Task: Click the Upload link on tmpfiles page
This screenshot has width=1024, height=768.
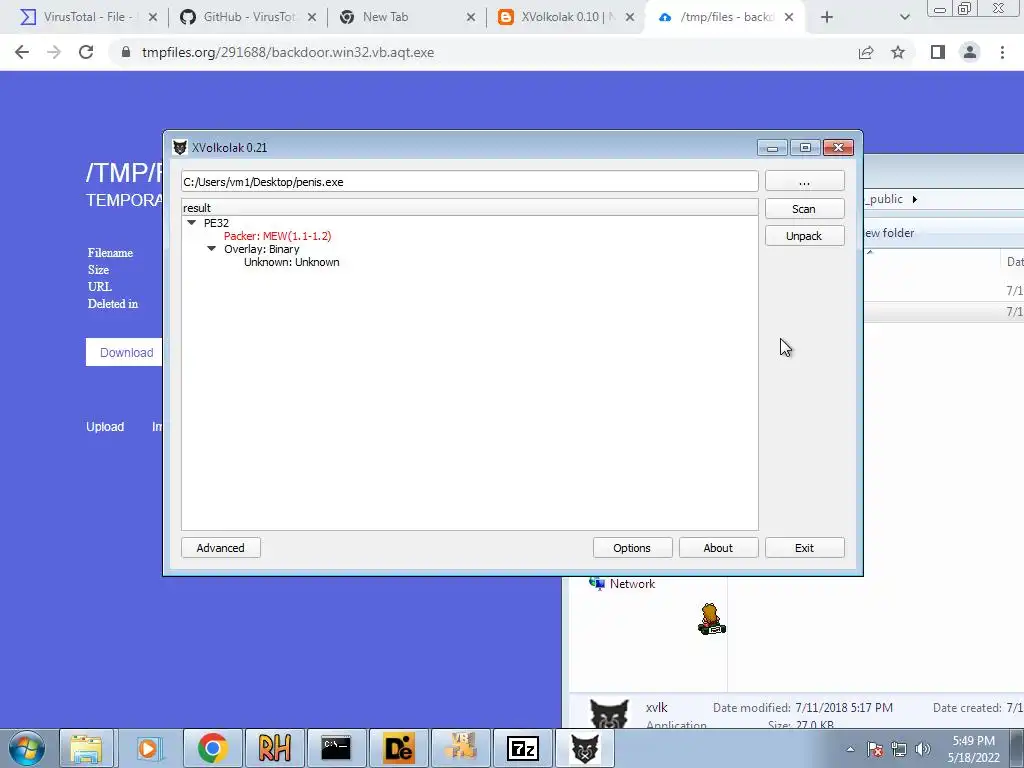Action: tap(105, 426)
